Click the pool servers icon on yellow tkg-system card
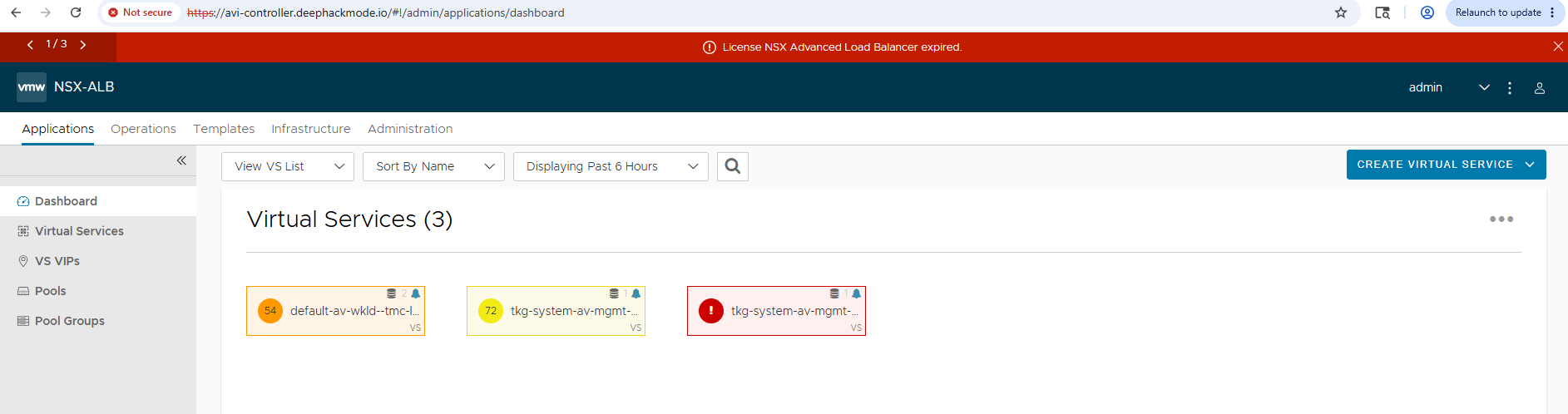This screenshot has height=414, width=1568. 614,293
